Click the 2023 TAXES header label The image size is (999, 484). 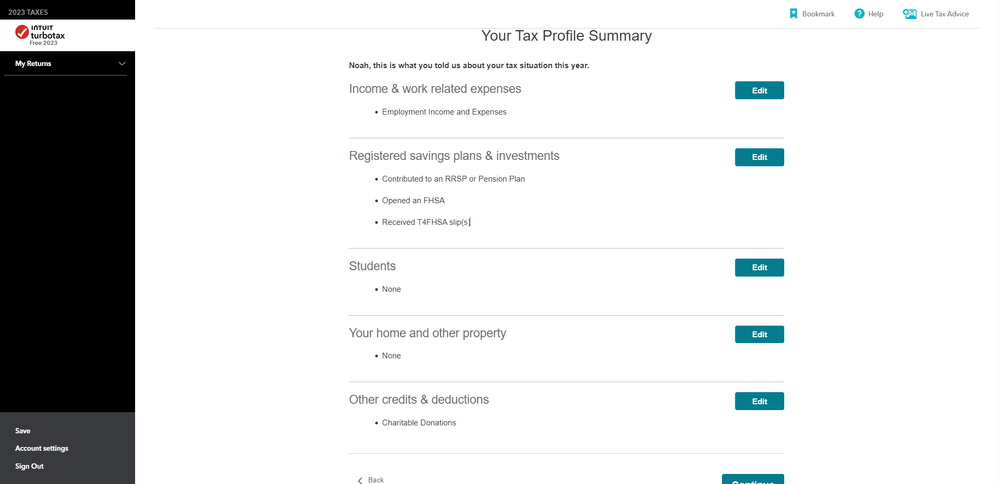[28, 12]
